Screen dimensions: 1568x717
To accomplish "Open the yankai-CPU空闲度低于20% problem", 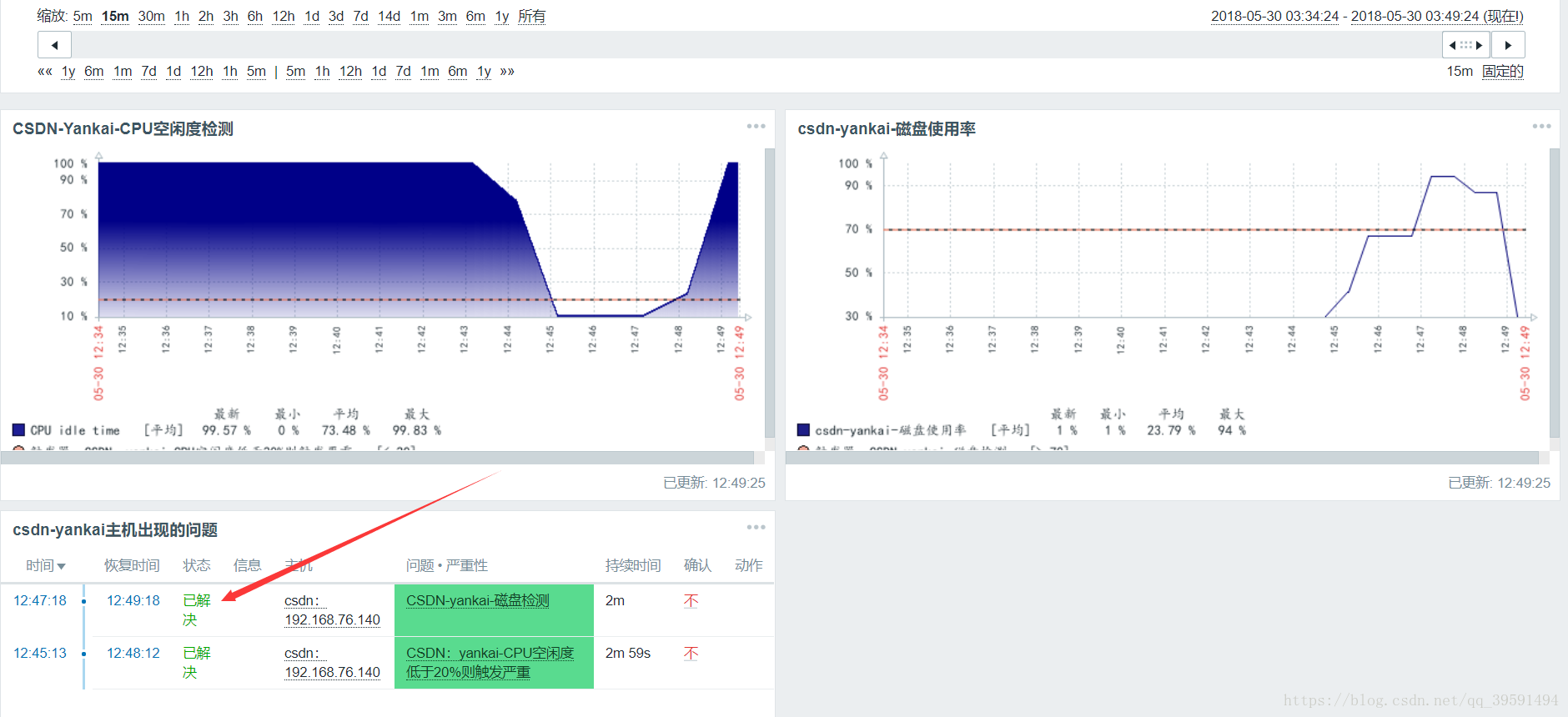I will pos(490,663).
